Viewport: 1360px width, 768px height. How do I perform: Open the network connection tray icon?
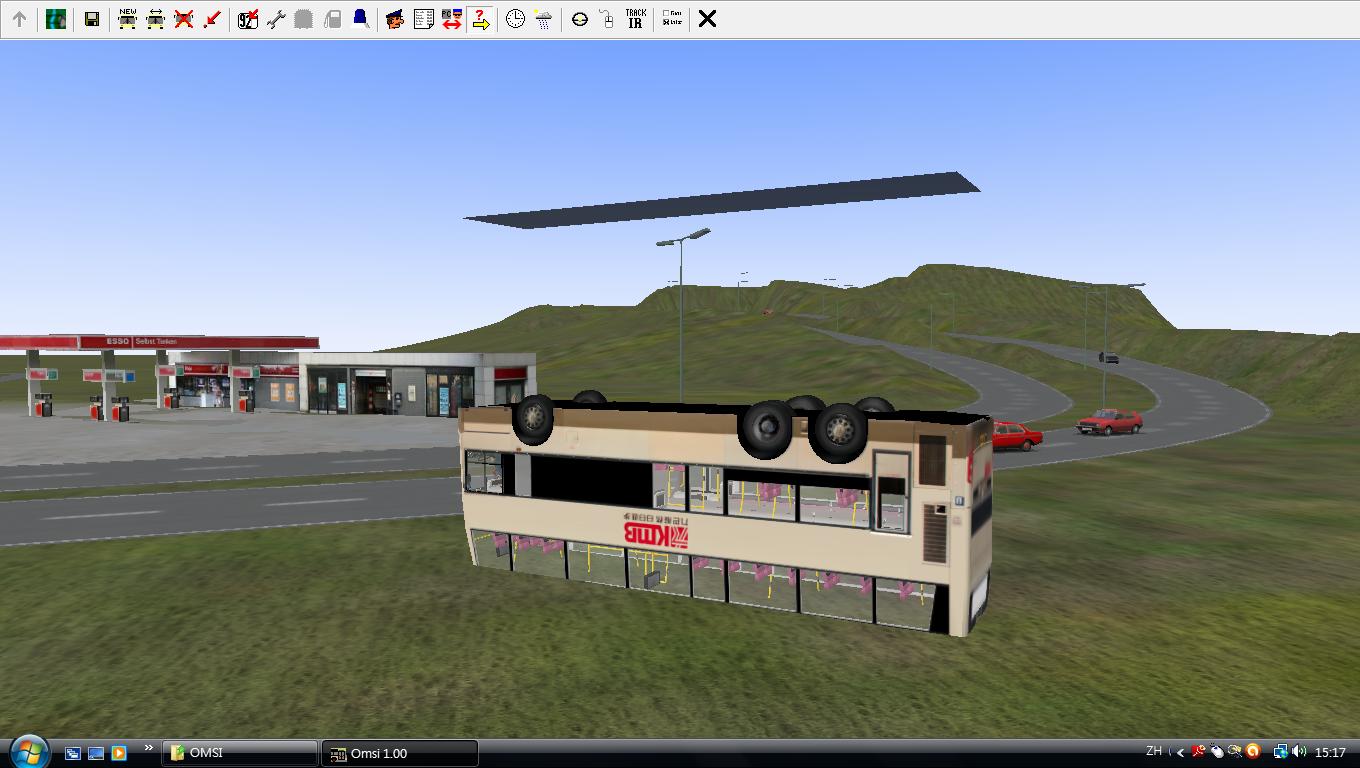pos(1280,752)
